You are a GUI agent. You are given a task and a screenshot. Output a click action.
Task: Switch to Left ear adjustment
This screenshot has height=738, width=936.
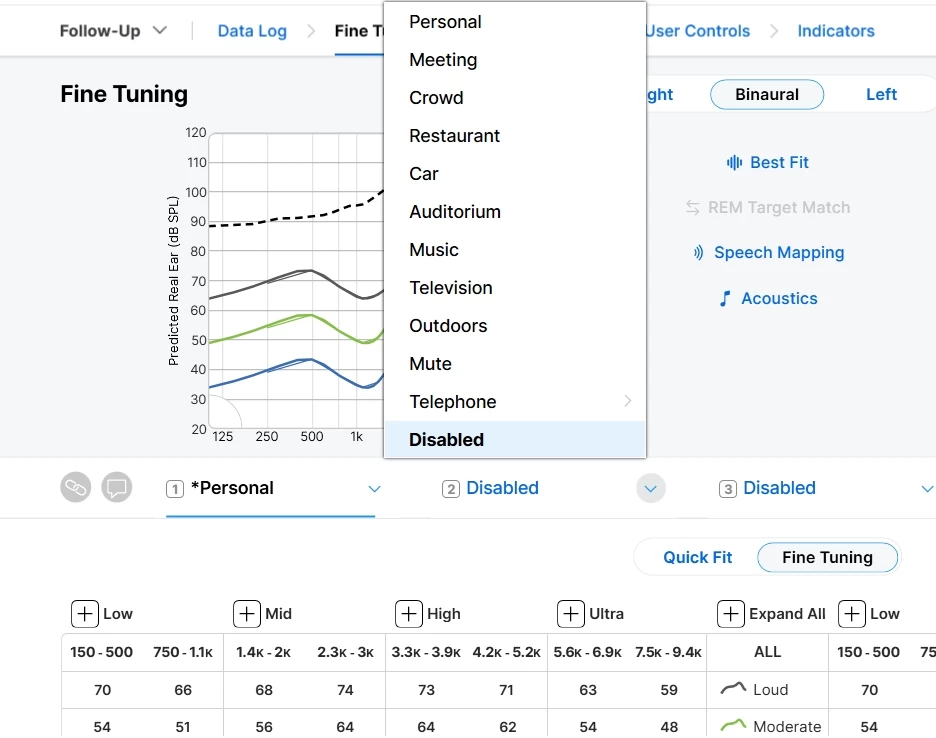tap(880, 94)
